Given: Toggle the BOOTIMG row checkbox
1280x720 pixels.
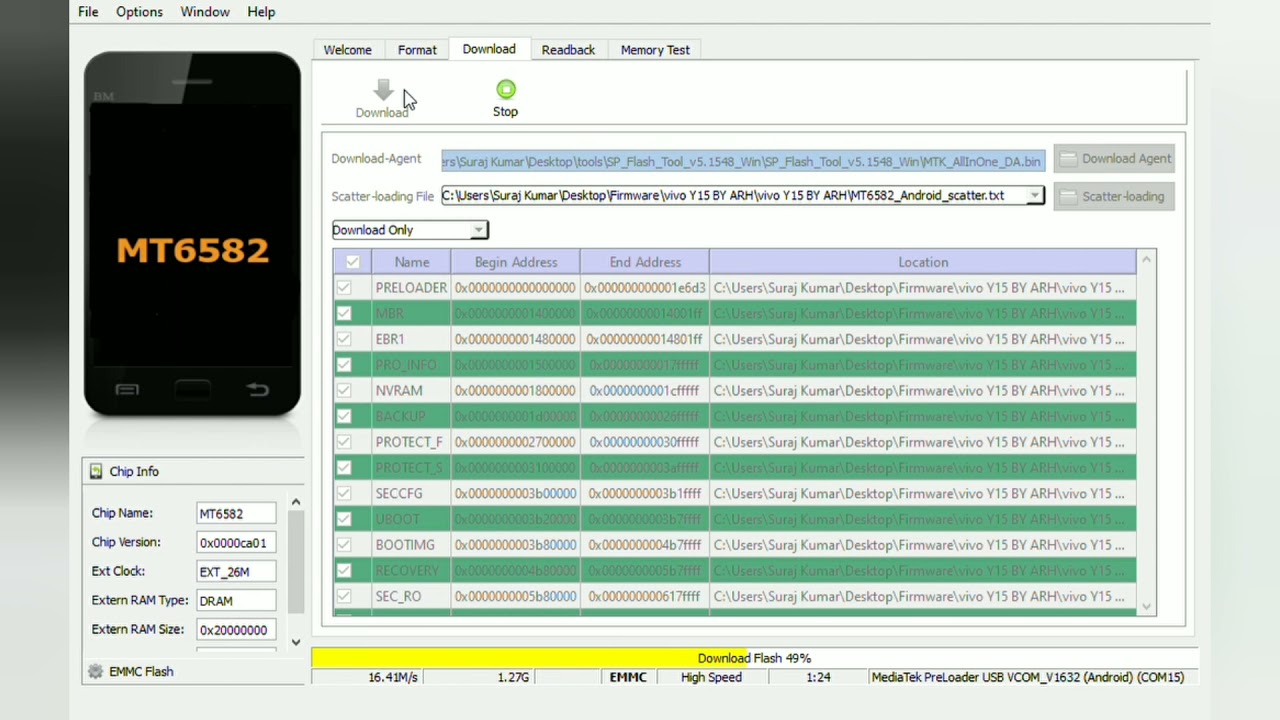Looking at the screenshot, I should tap(344, 545).
